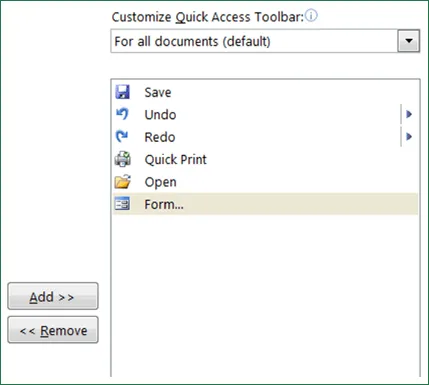Select the 'Open' list entry text
Screen dimensions: 429x385
pos(160,182)
